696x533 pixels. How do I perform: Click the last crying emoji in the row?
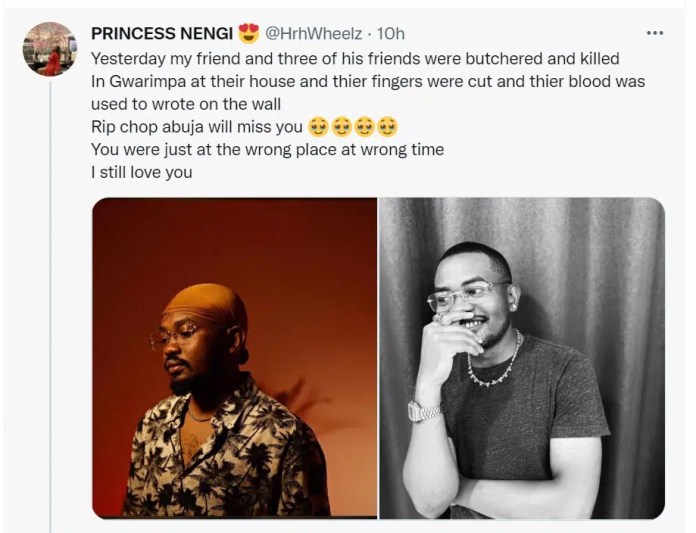tap(387, 127)
